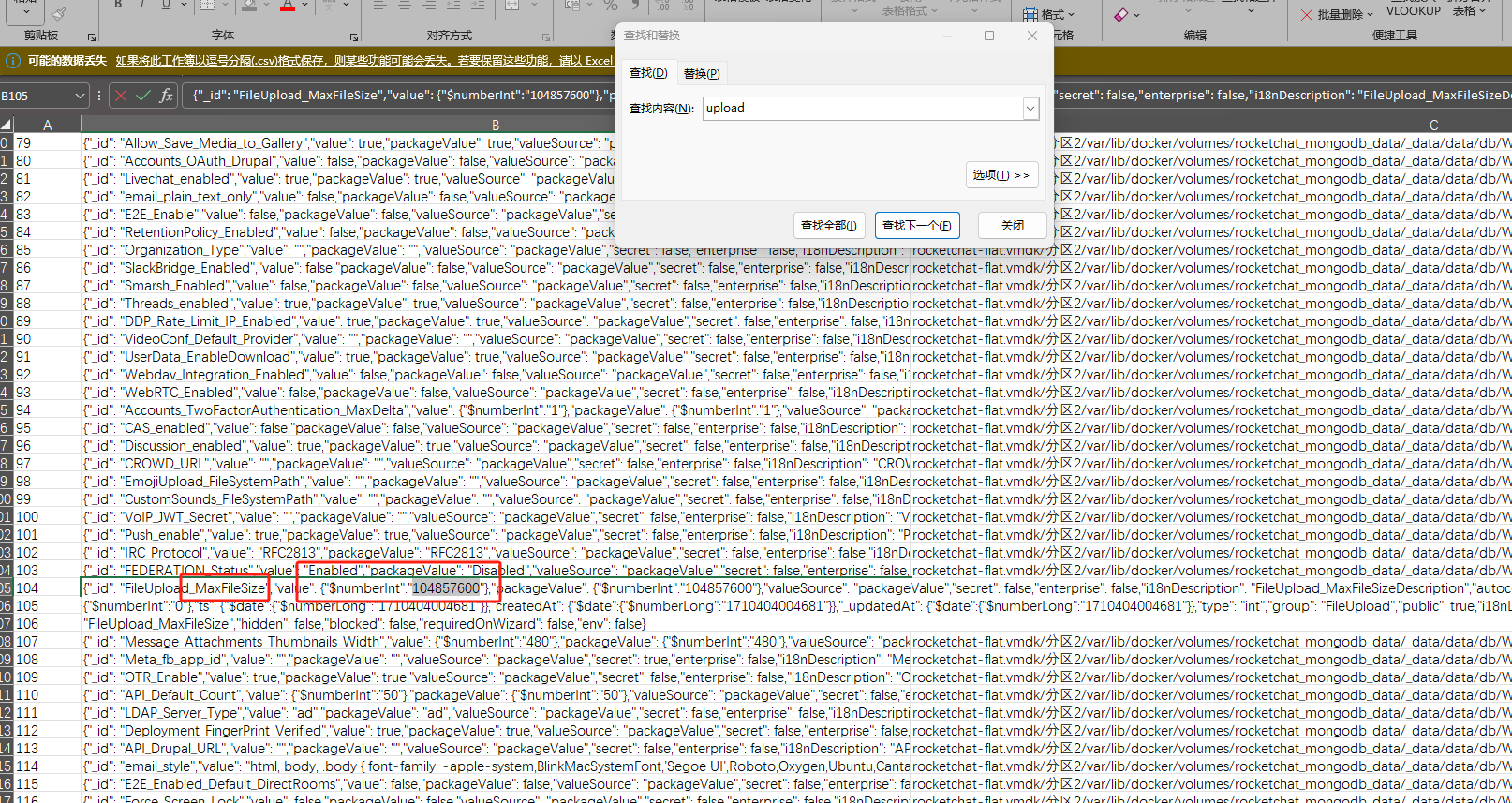
Task: Click the info icon on the warning bar
Action: 13,60
